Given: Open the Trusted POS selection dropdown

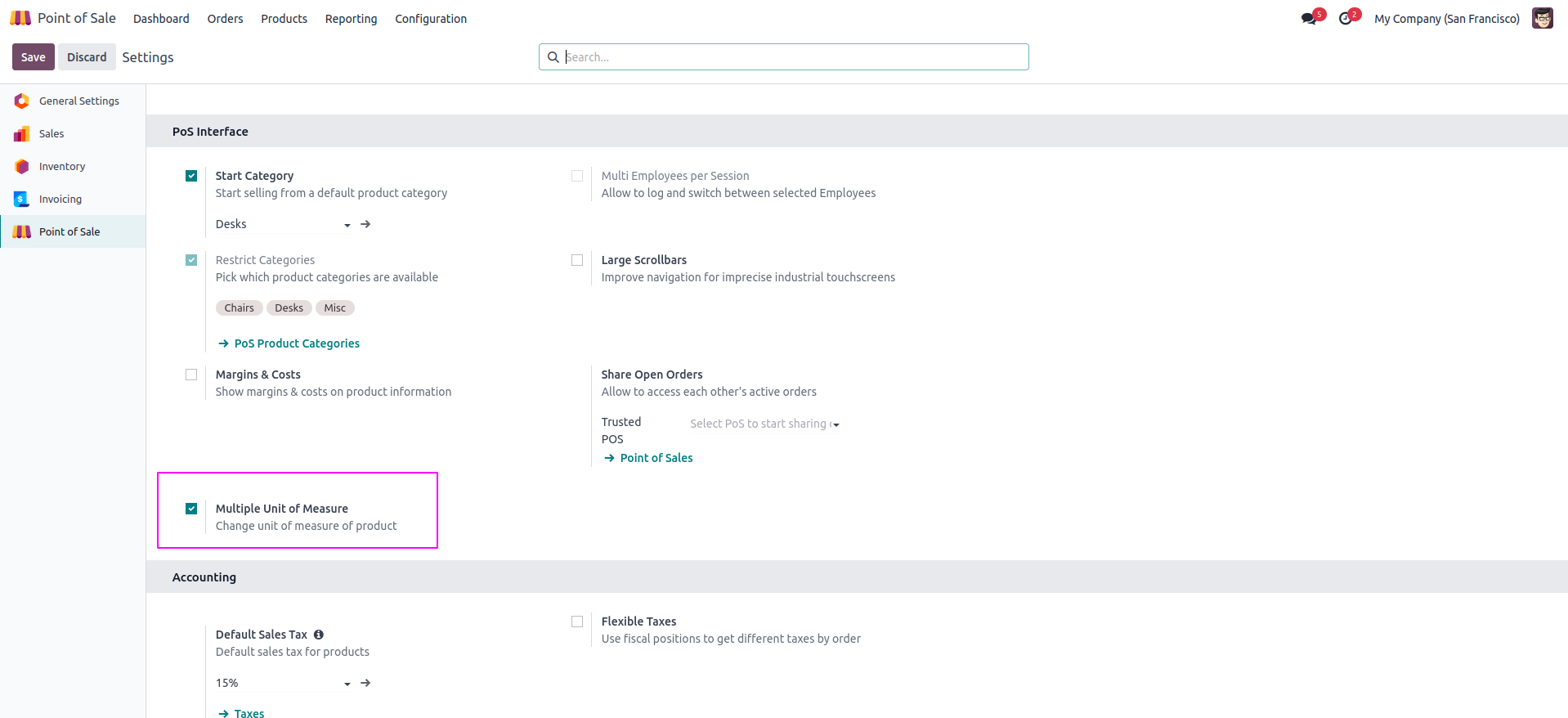Looking at the screenshot, I should (x=764, y=424).
